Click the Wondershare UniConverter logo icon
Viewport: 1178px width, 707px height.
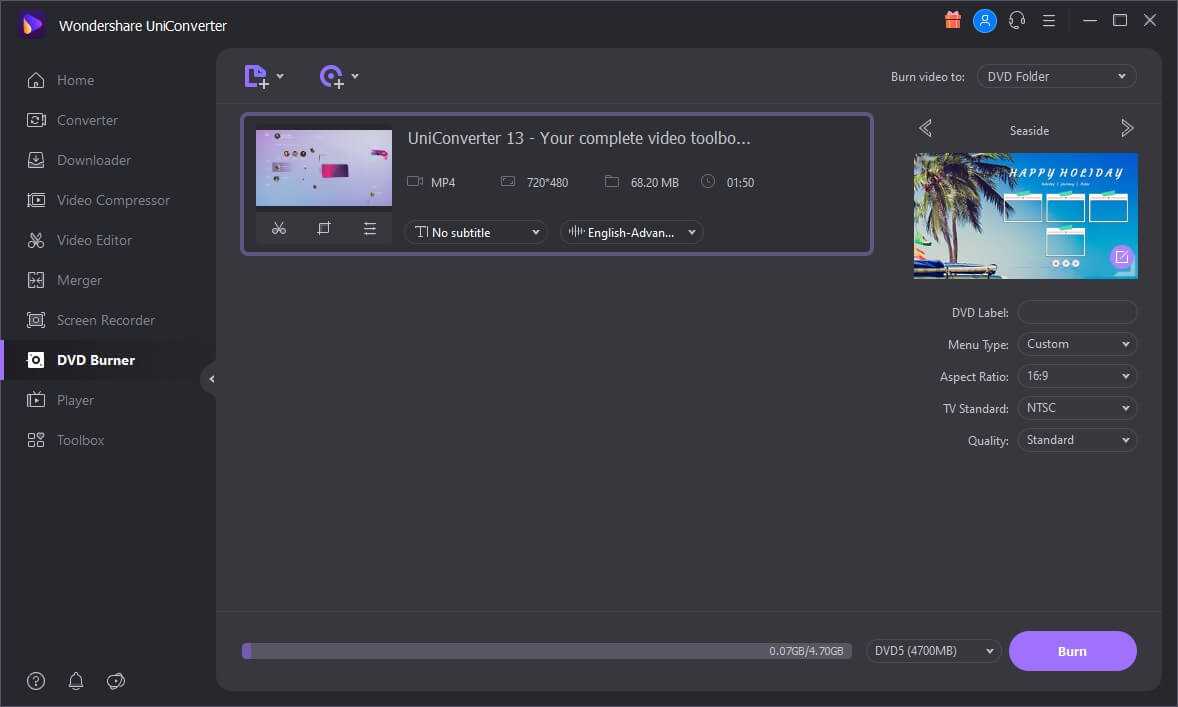(x=32, y=25)
